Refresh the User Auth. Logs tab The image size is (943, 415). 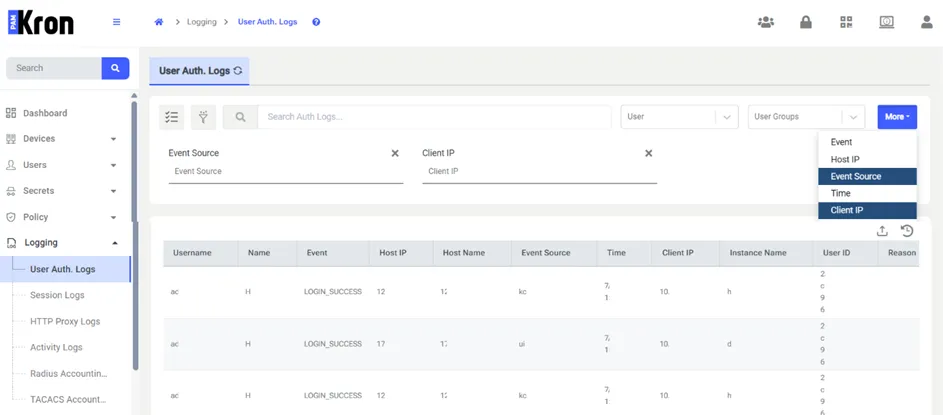[238, 70]
